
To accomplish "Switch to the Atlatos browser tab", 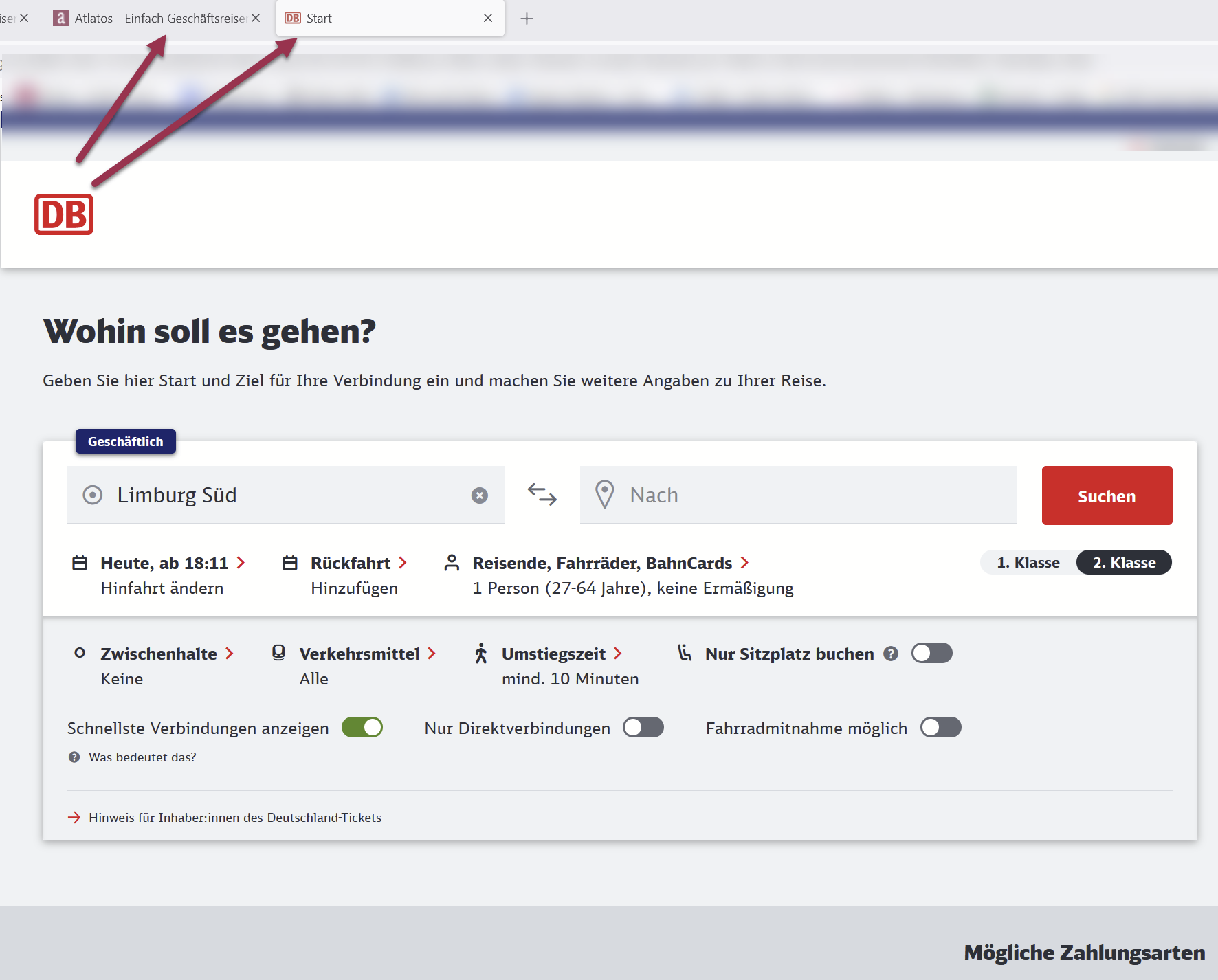I will [155, 19].
